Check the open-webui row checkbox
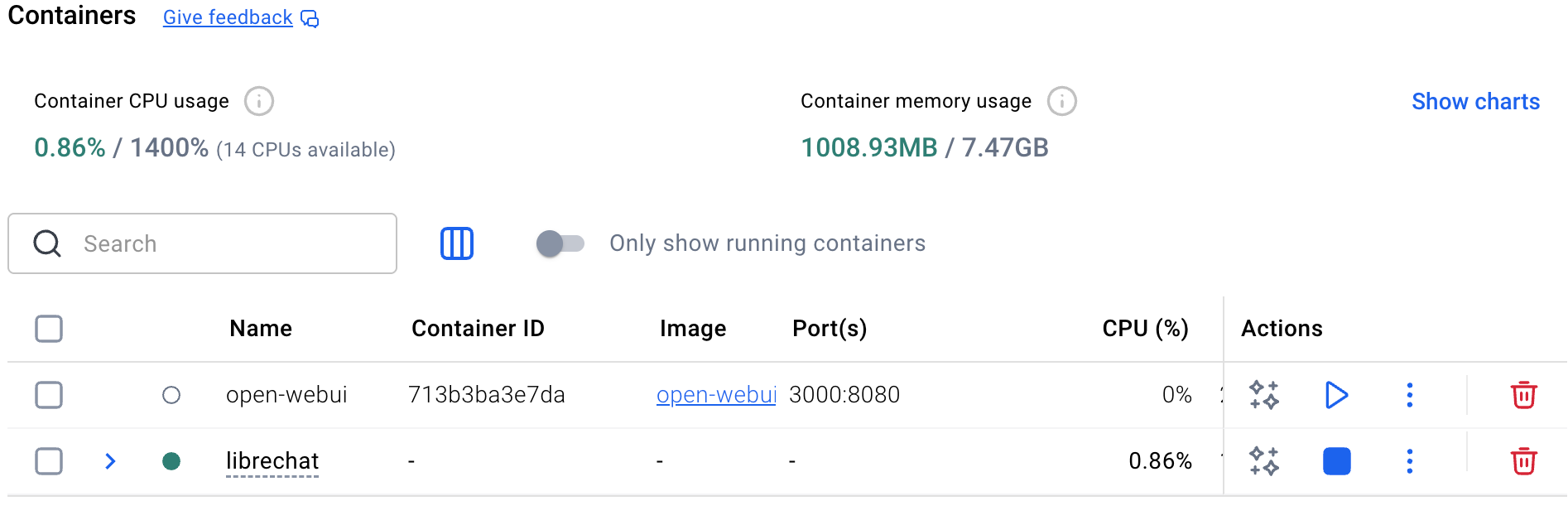The image size is (1568, 520). 49,395
